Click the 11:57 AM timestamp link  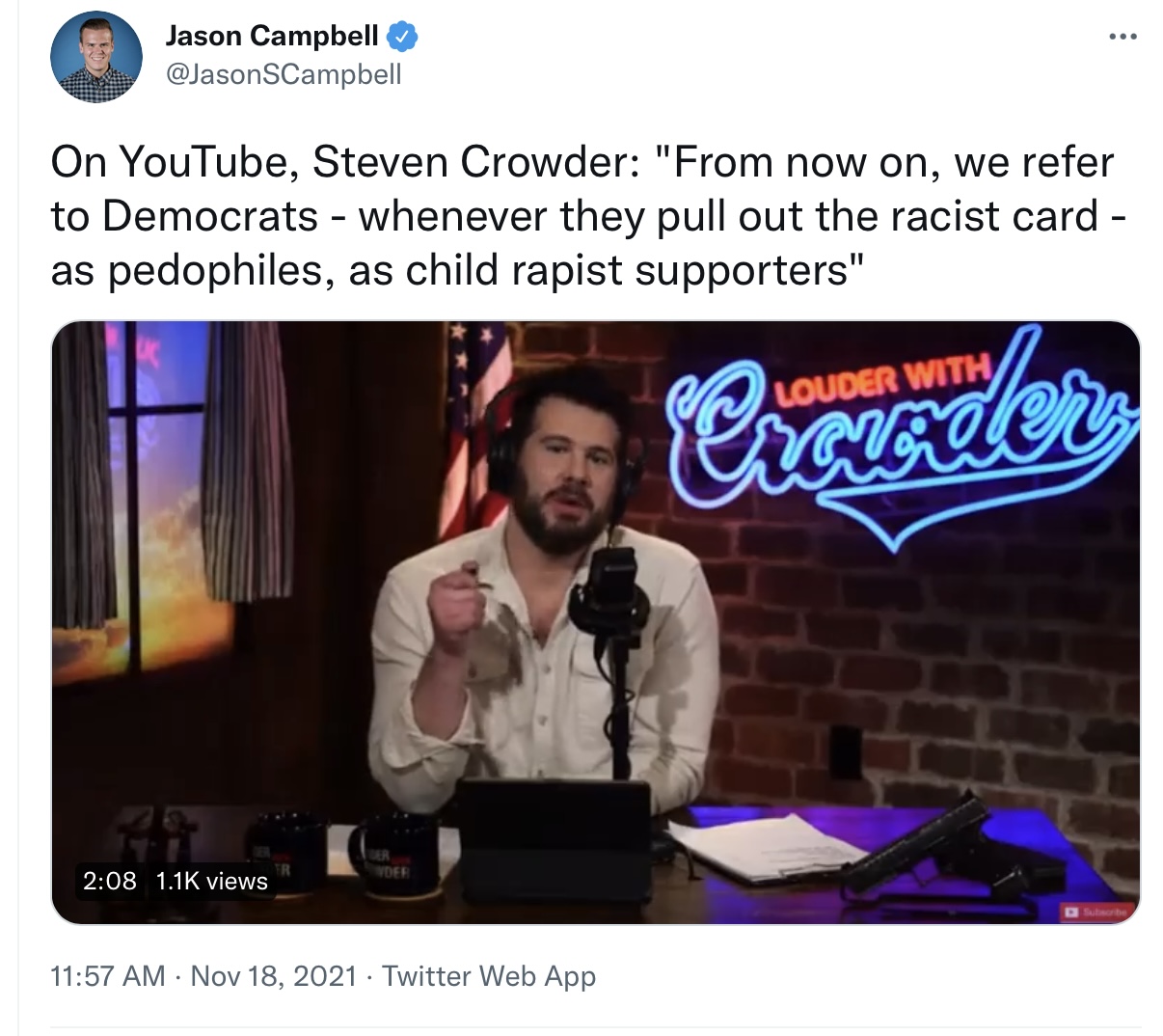coord(107,976)
